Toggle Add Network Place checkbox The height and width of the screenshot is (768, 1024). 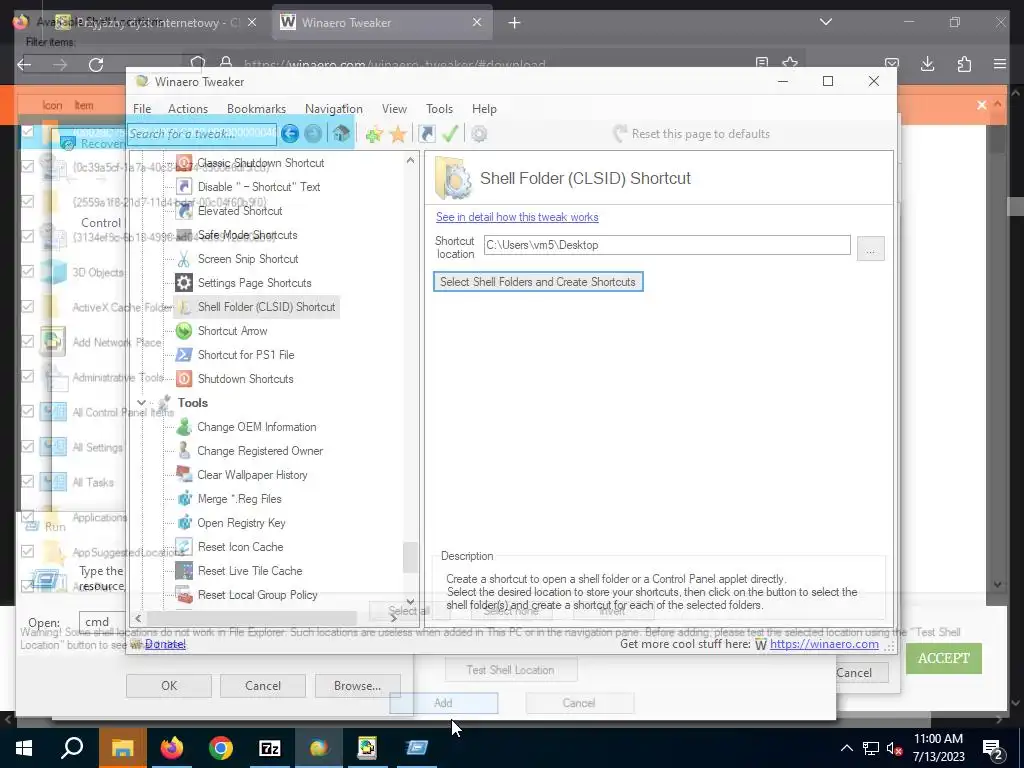(x=27, y=342)
